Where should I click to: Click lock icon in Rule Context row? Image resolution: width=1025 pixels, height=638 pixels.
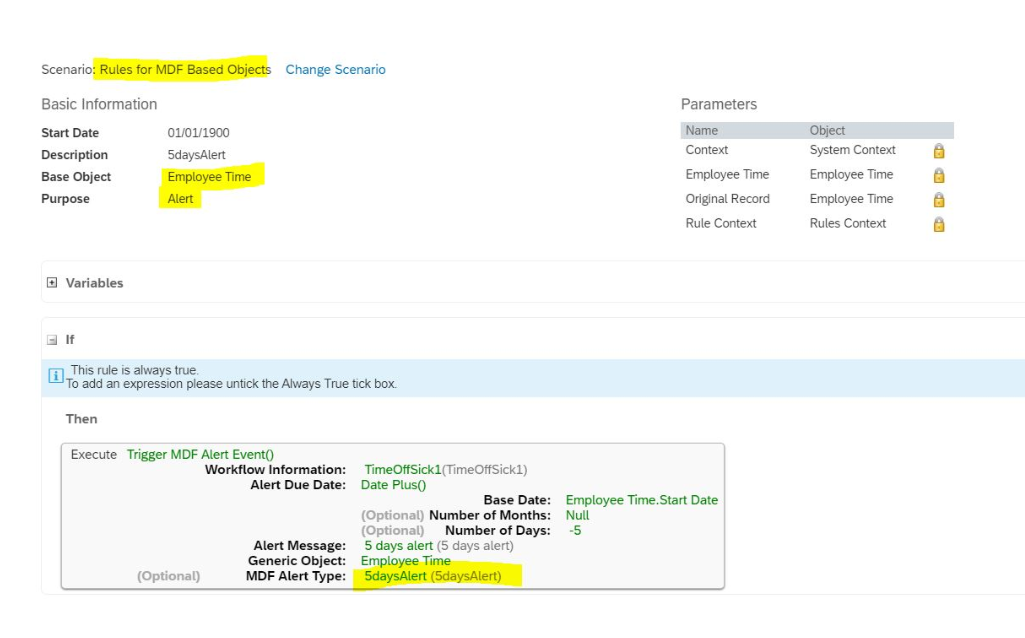939,224
